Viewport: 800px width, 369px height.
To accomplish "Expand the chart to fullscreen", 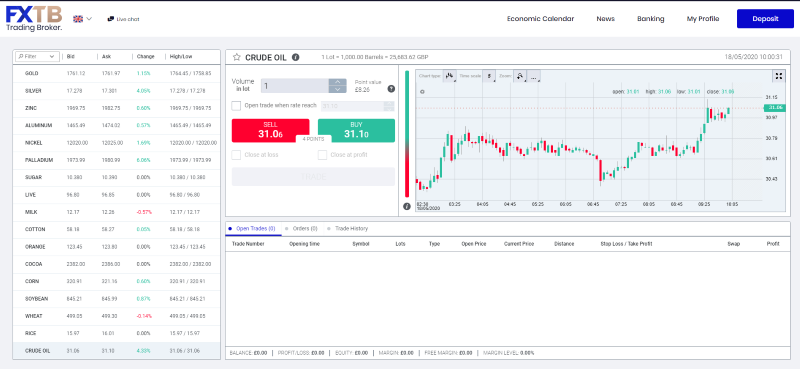I will point(779,76).
